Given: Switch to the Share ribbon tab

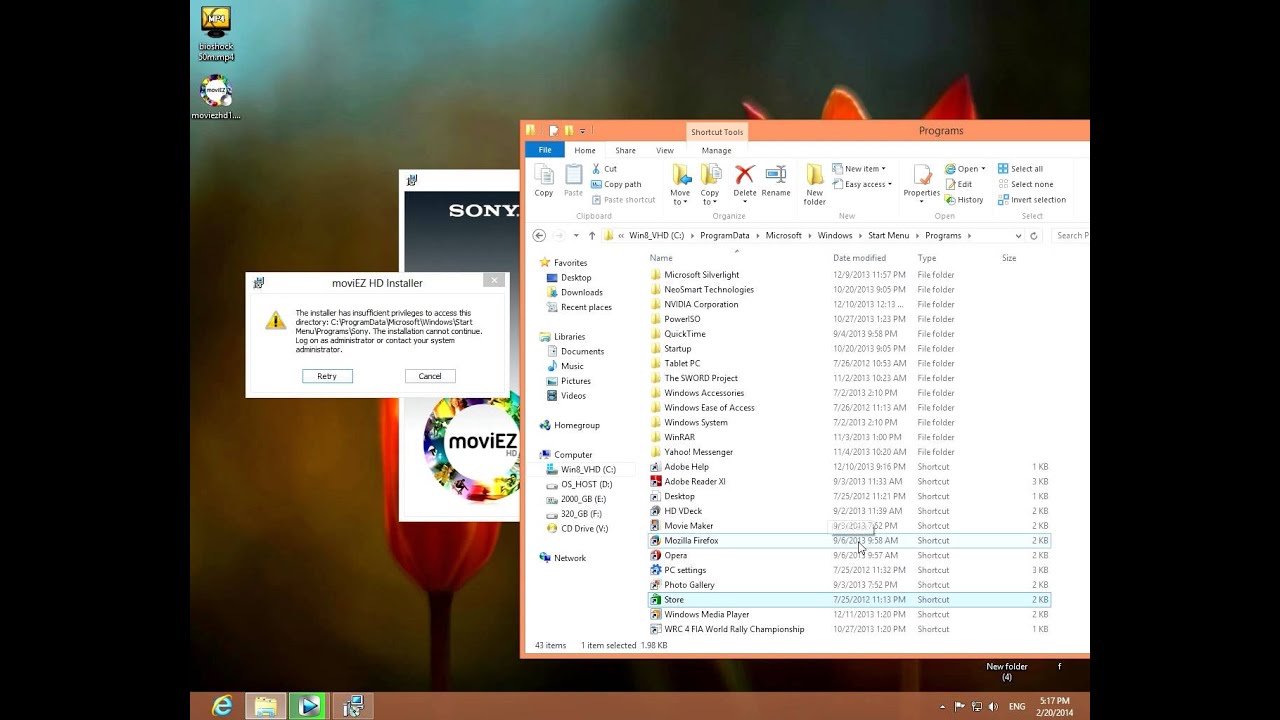Looking at the screenshot, I should [x=625, y=150].
